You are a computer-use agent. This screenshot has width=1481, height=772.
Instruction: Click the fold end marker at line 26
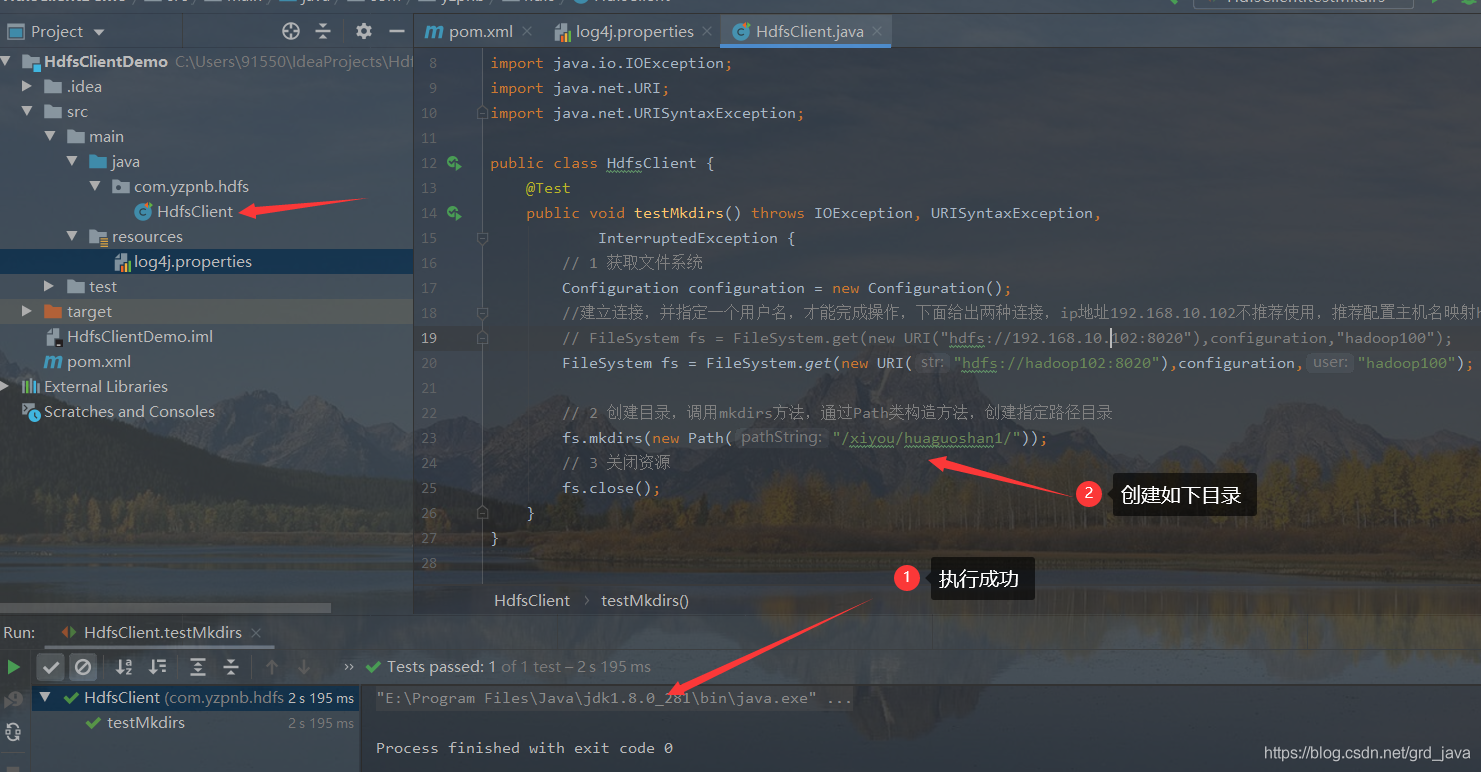[x=482, y=513]
